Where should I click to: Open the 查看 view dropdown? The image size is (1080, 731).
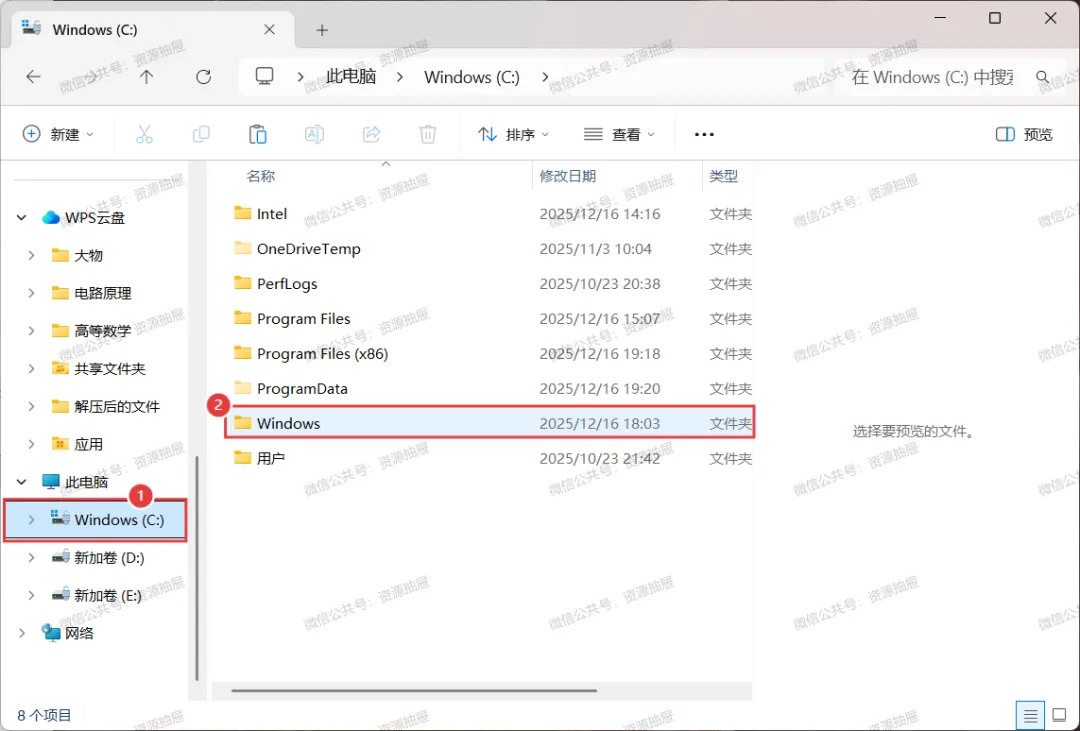pos(619,134)
